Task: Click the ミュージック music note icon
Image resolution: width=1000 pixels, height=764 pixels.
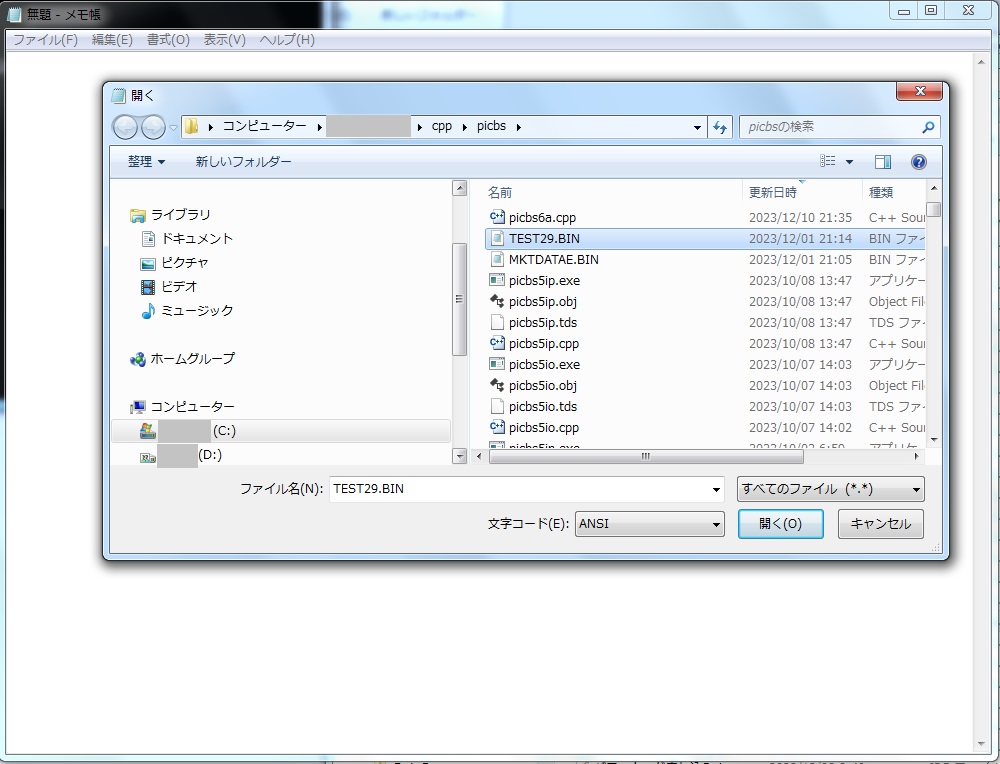Action: tap(148, 311)
